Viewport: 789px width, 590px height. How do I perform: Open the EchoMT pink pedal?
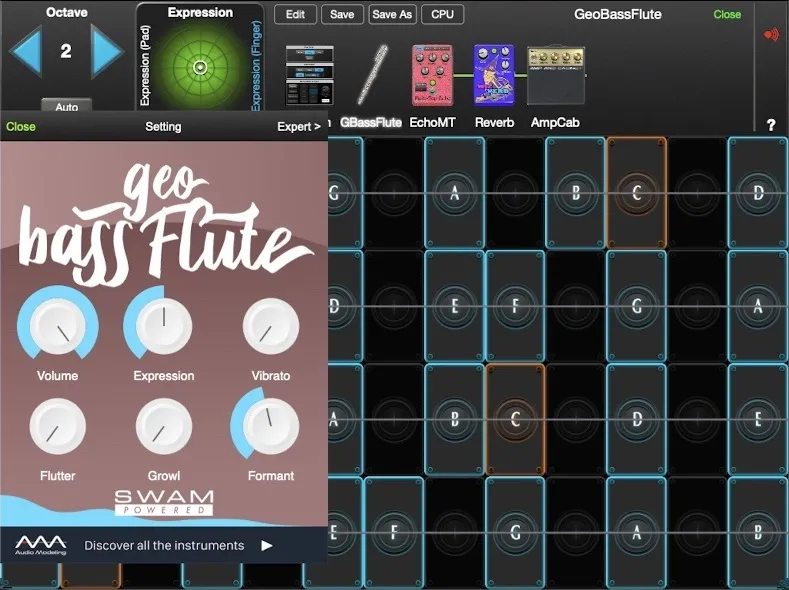pos(432,75)
